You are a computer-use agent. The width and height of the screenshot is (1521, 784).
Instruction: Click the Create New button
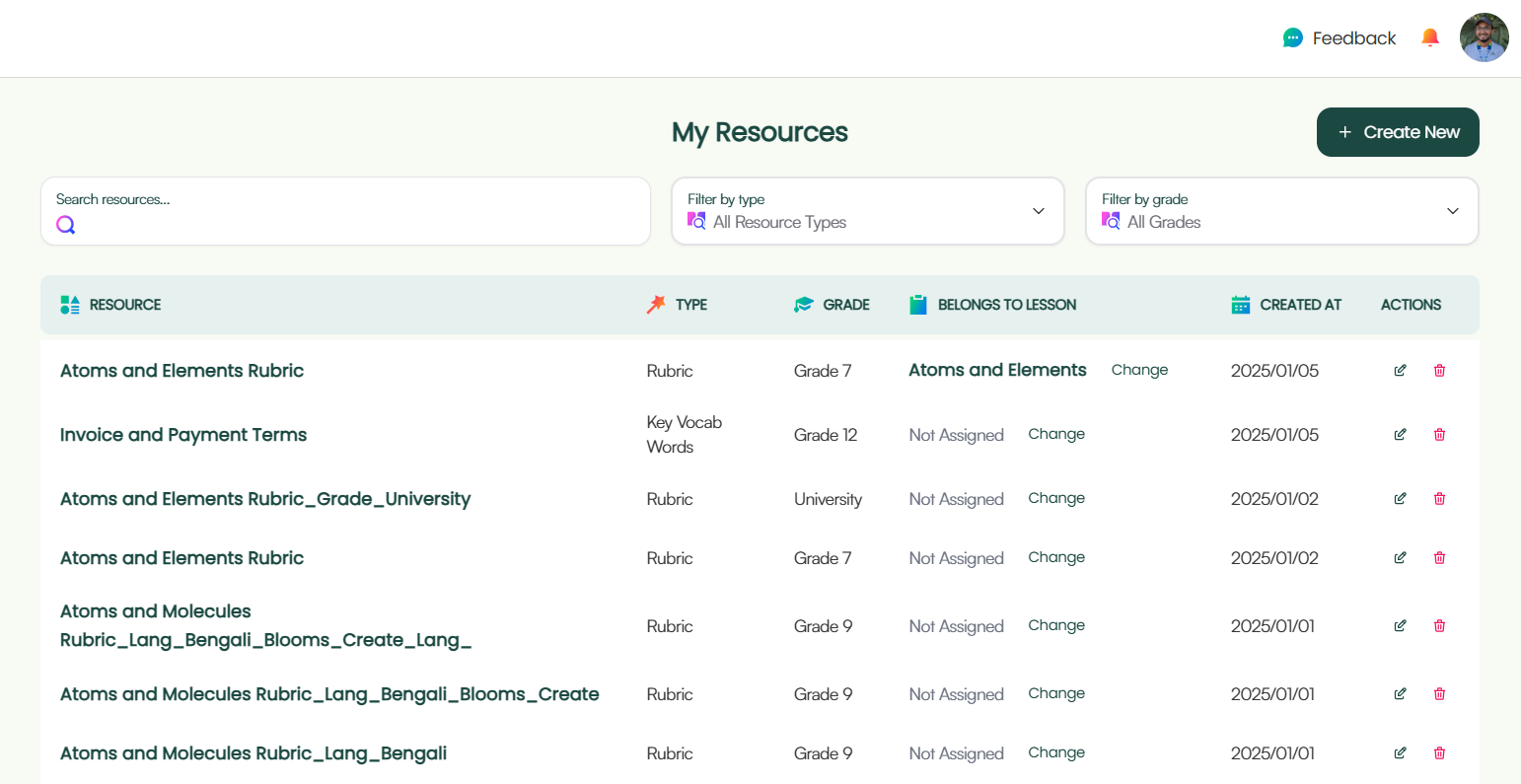(x=1398, y=132)
